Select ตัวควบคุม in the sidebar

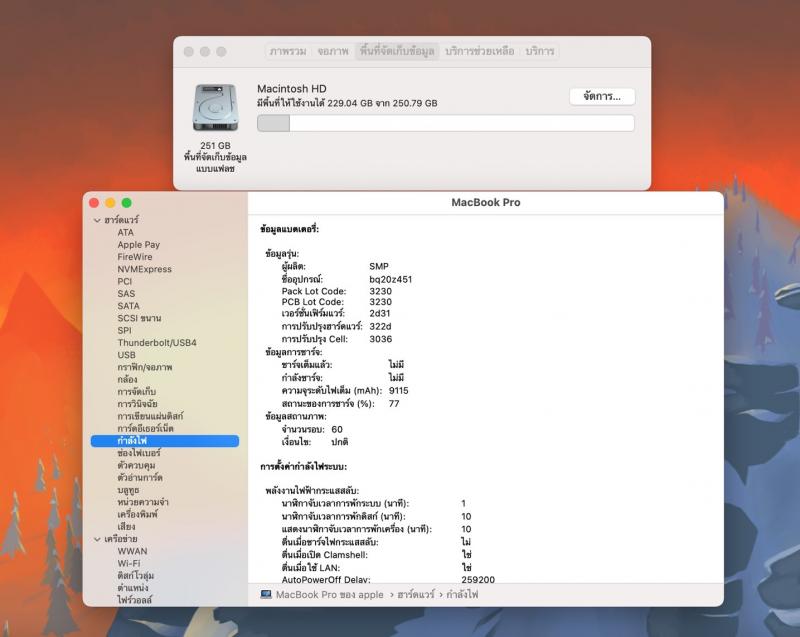point(136,465)
